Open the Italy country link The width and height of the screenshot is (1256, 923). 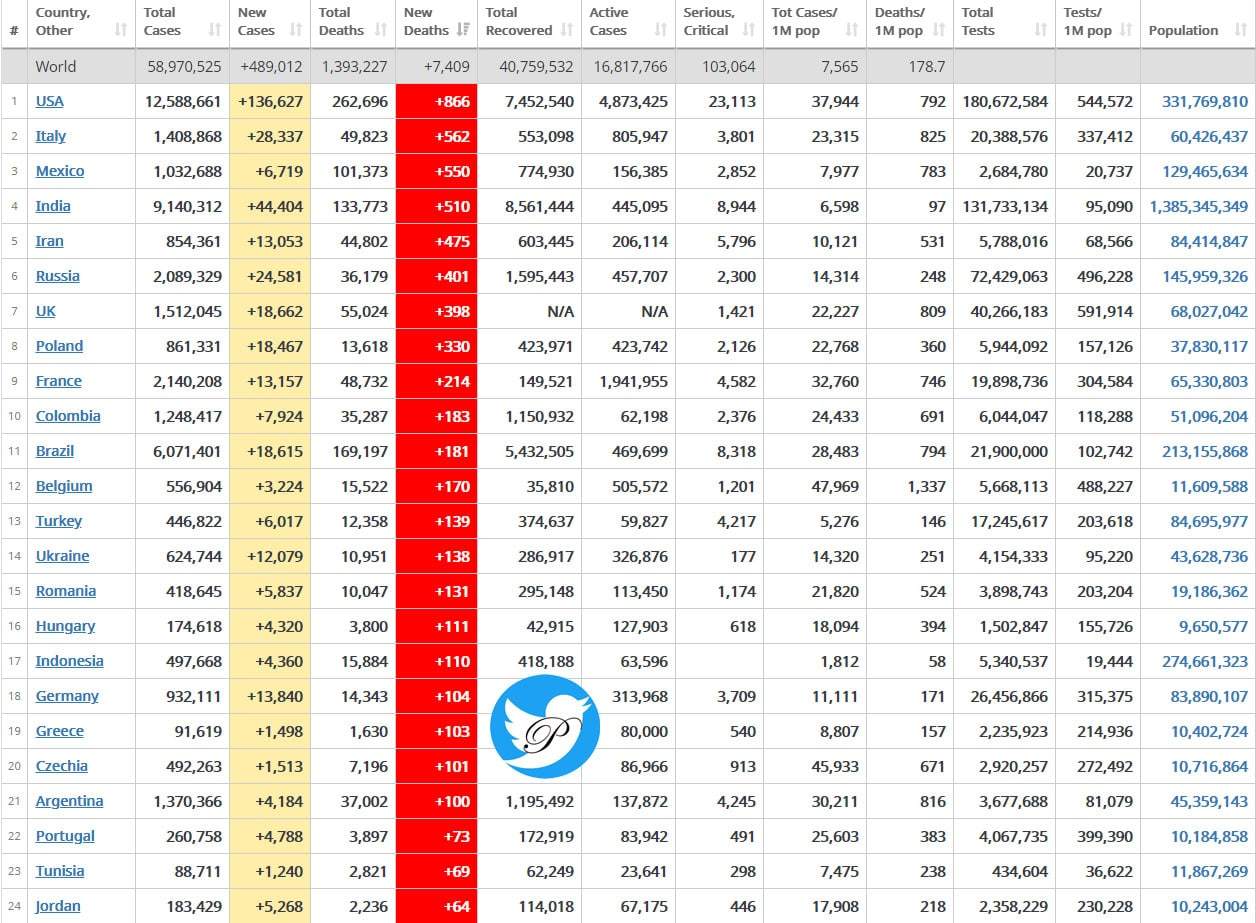tap(51, 136)
